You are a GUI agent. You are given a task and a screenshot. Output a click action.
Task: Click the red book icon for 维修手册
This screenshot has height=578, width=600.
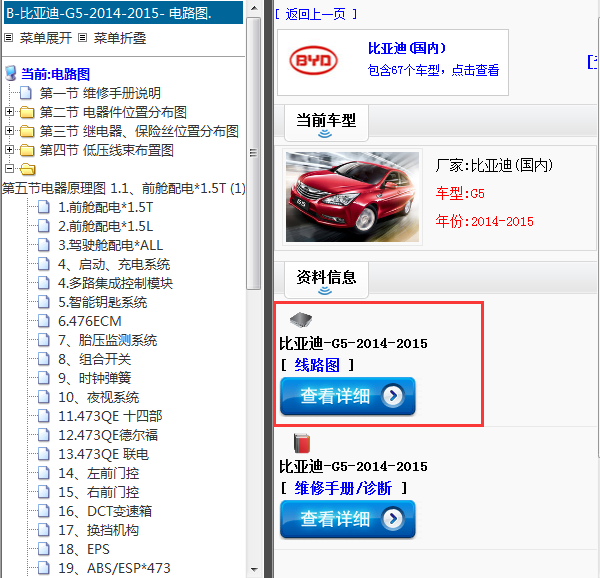tap(302, 443)
